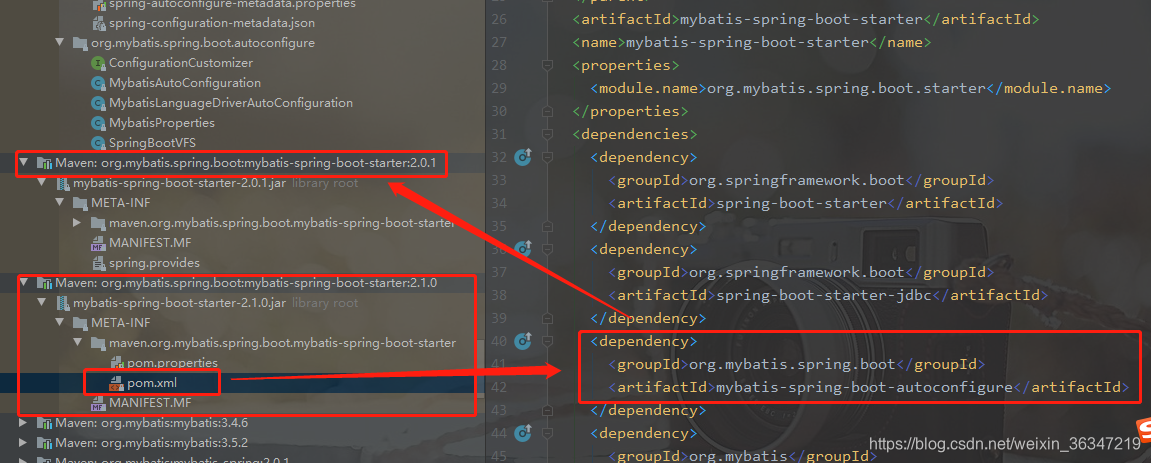Viewport: 1151px width, 463px height.
Task: Click 'org.mybatis.spring.boot.starter' module name value
Action: (844, 88)
